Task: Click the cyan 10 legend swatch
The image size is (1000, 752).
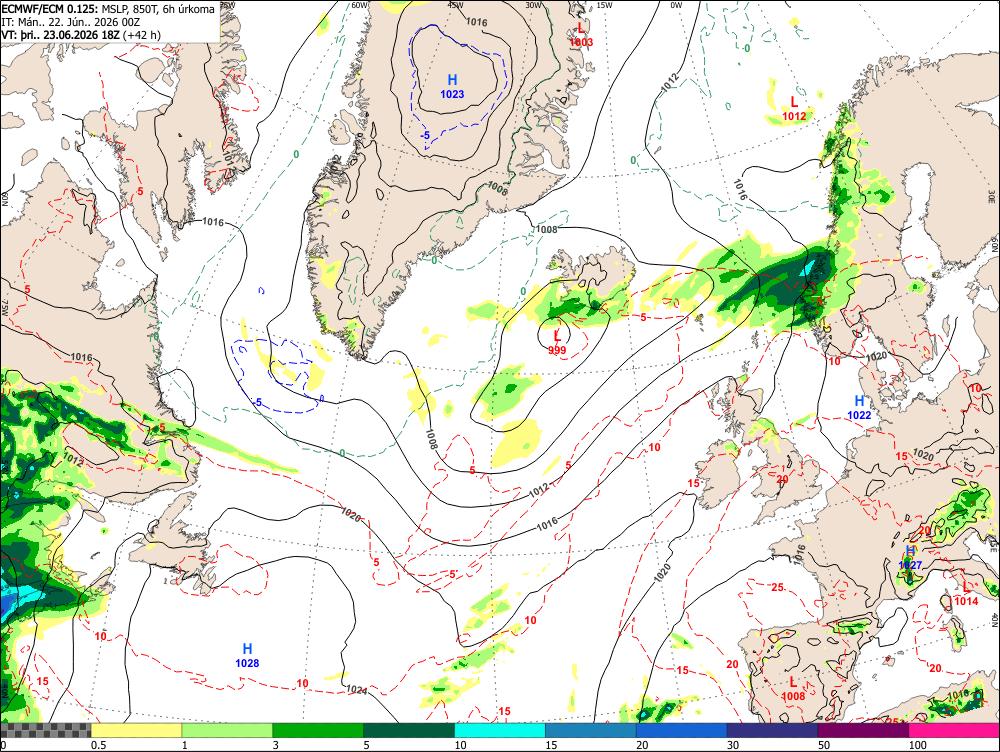Action: click(x=500, y=730)
